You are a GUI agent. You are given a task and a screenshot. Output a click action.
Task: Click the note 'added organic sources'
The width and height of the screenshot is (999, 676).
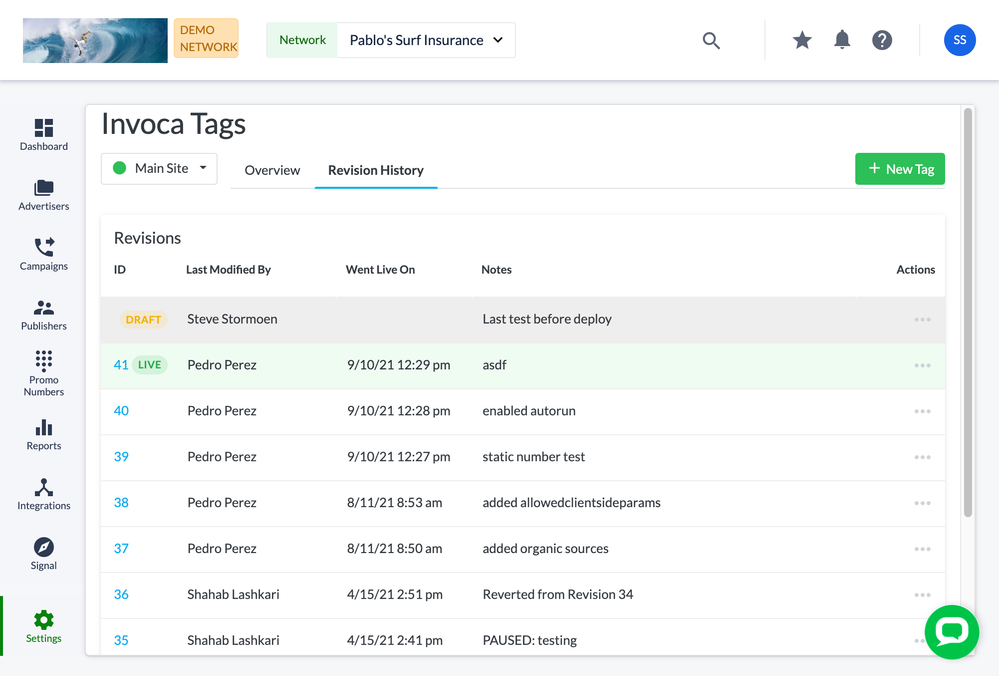coord(545,548)
